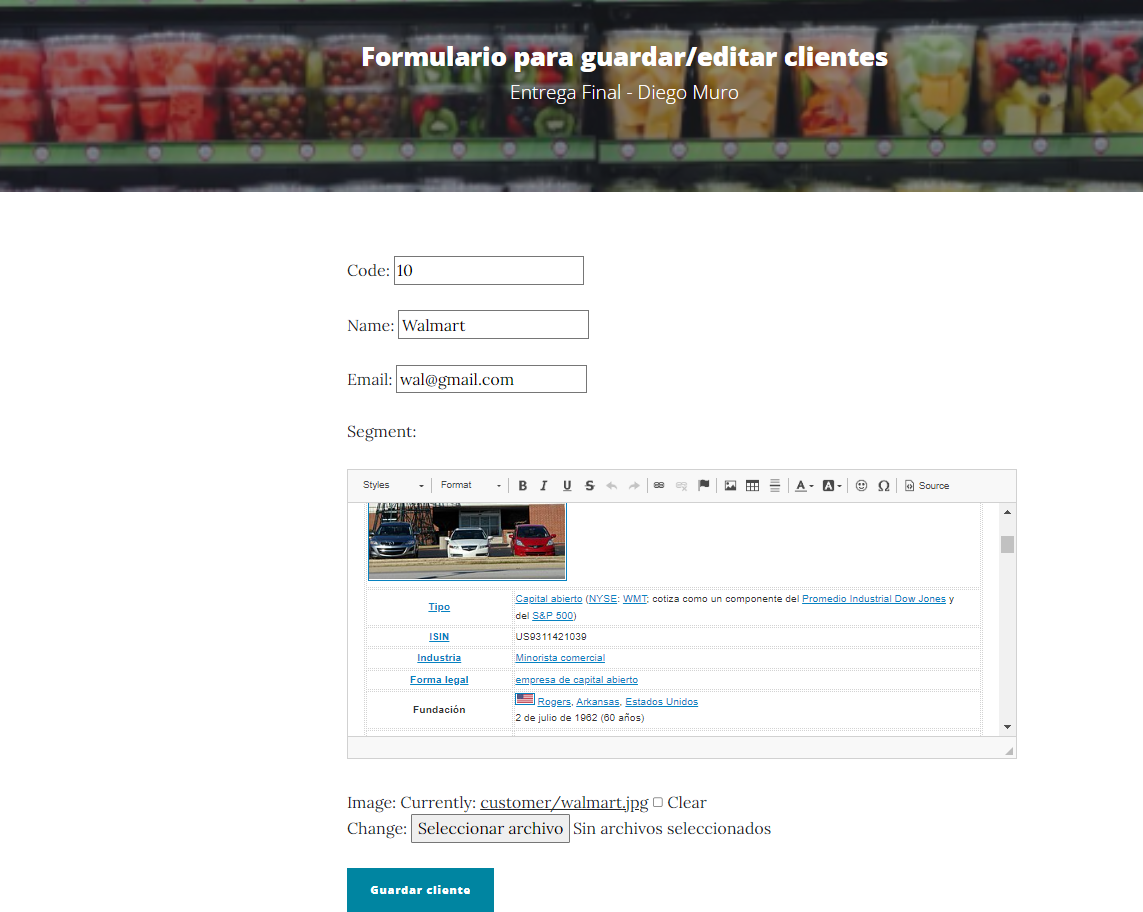Insert a special character with Omega icon
This screenshot has height=912, width=1143.
click(x=884, y=485)
